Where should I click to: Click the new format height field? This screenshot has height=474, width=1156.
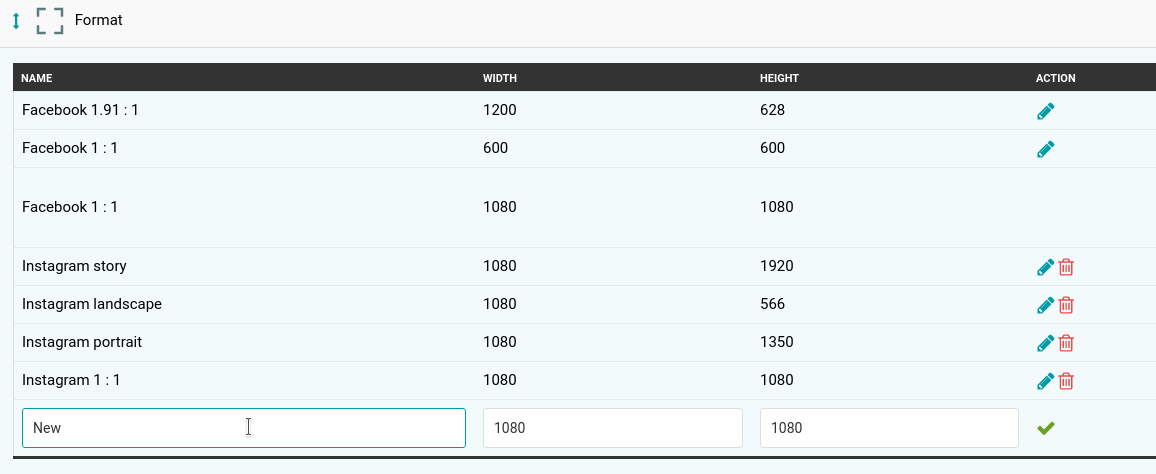pos(889,428)
